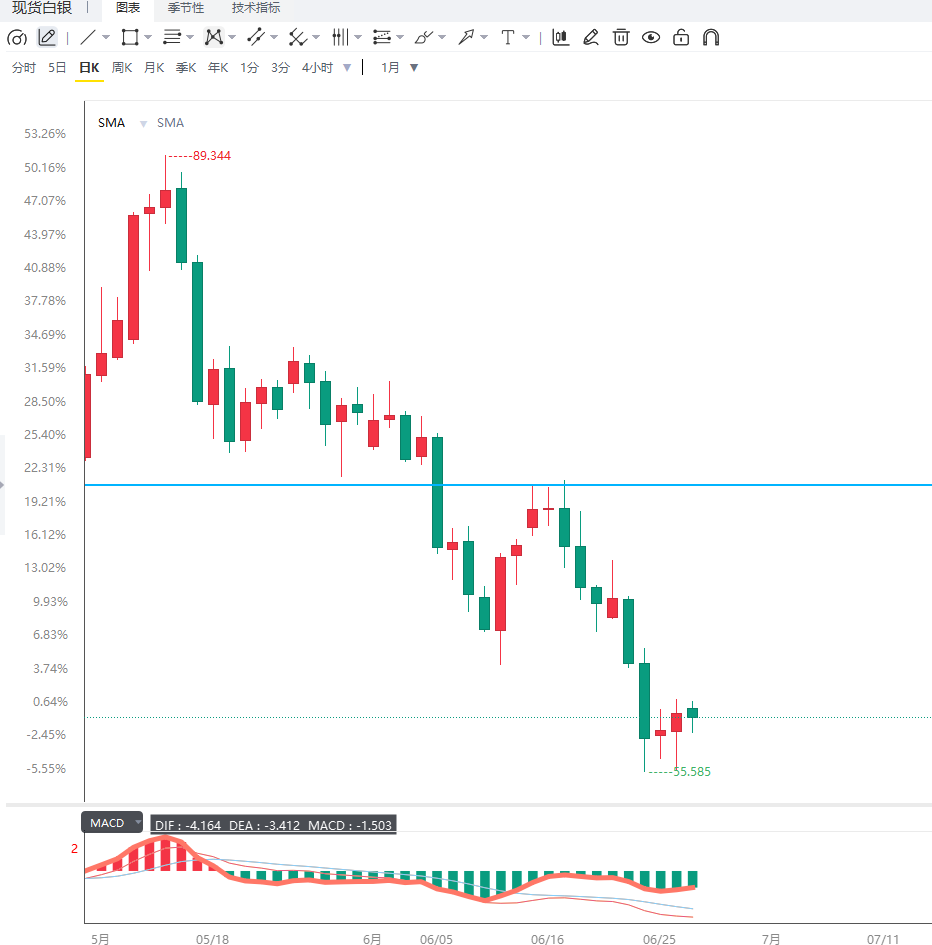Select the rectangle shape tool
This screenshot has height=945, width=932.
[x=130, y=37]
